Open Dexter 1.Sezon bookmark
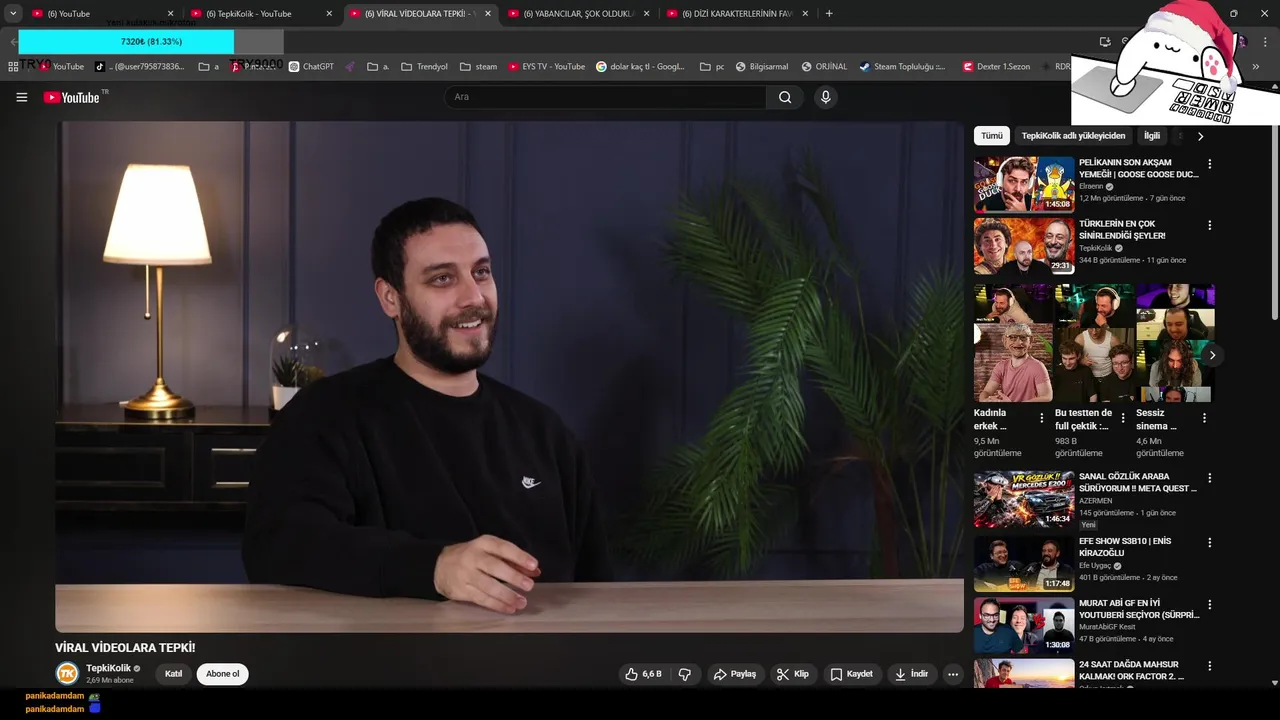The width and height of the screenshot is (1280, 720). [996, 67]
